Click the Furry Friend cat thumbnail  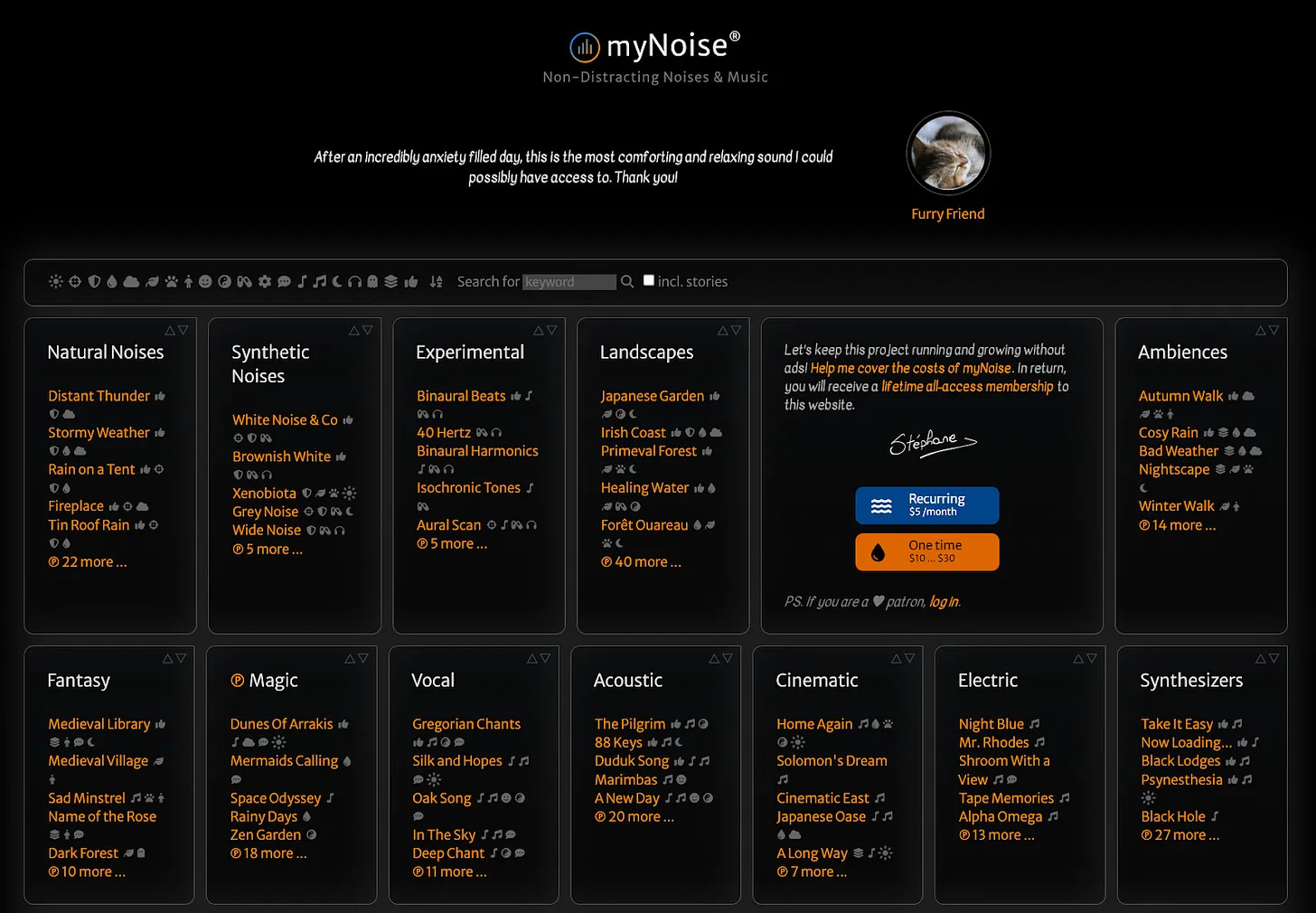[x=948, y=154]
